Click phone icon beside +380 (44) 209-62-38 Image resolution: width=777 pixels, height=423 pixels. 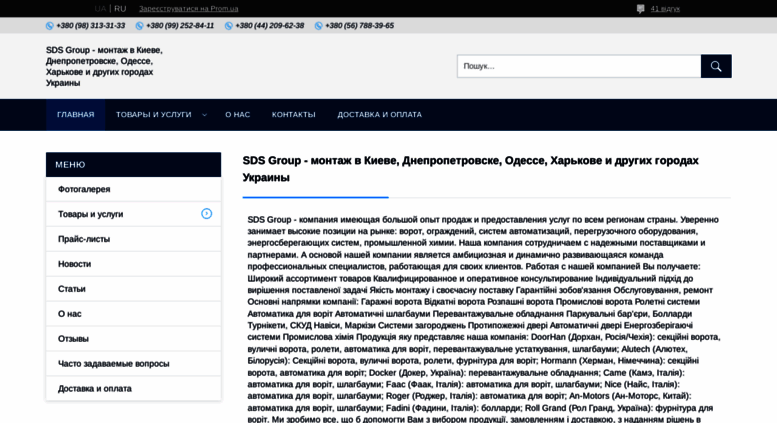point(228,26)
